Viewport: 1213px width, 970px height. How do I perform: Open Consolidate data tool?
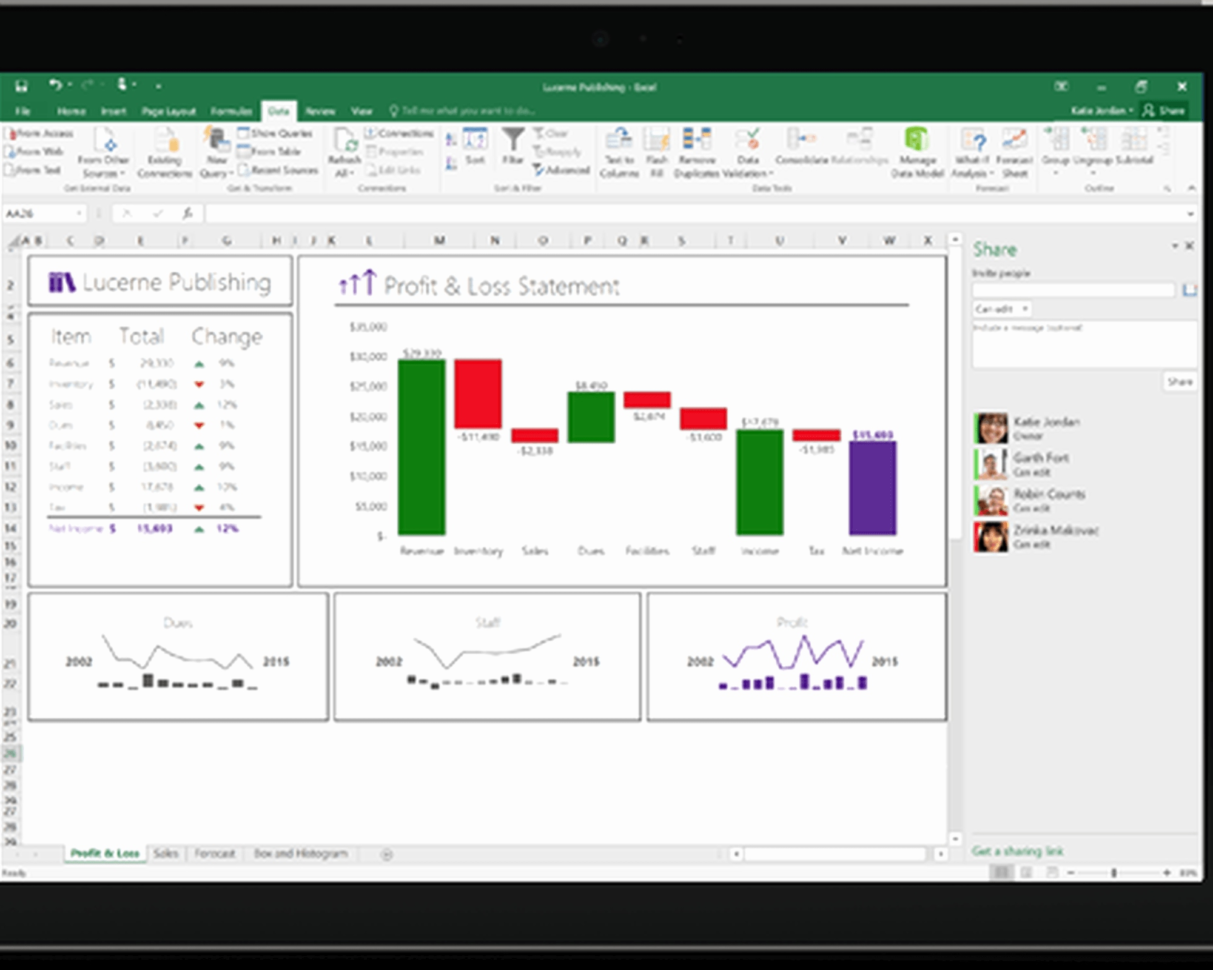pyautogui.click(x=801, y=147)
